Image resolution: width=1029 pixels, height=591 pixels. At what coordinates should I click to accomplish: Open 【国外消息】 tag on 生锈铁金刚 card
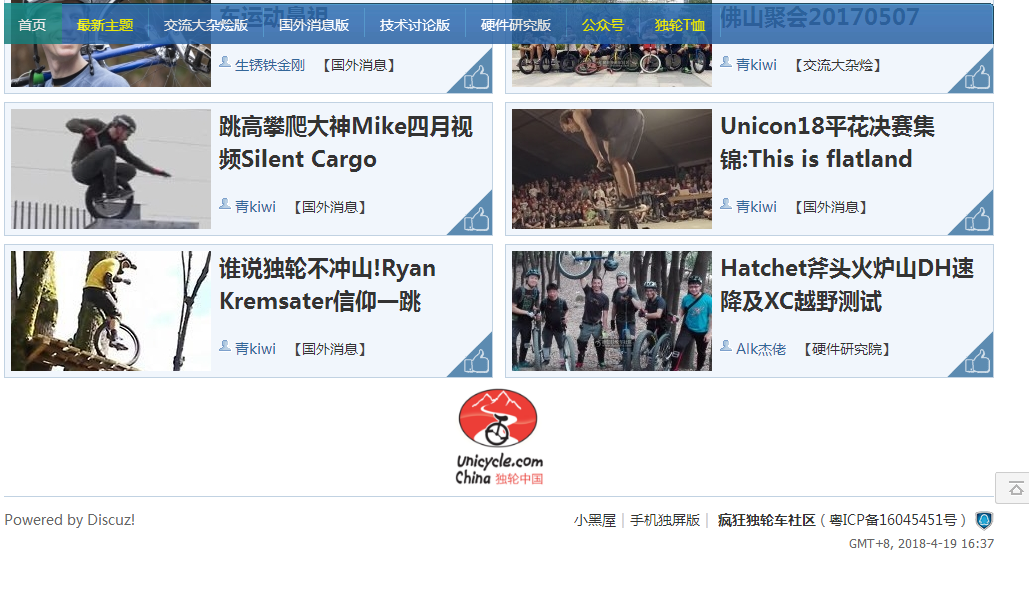358,65
